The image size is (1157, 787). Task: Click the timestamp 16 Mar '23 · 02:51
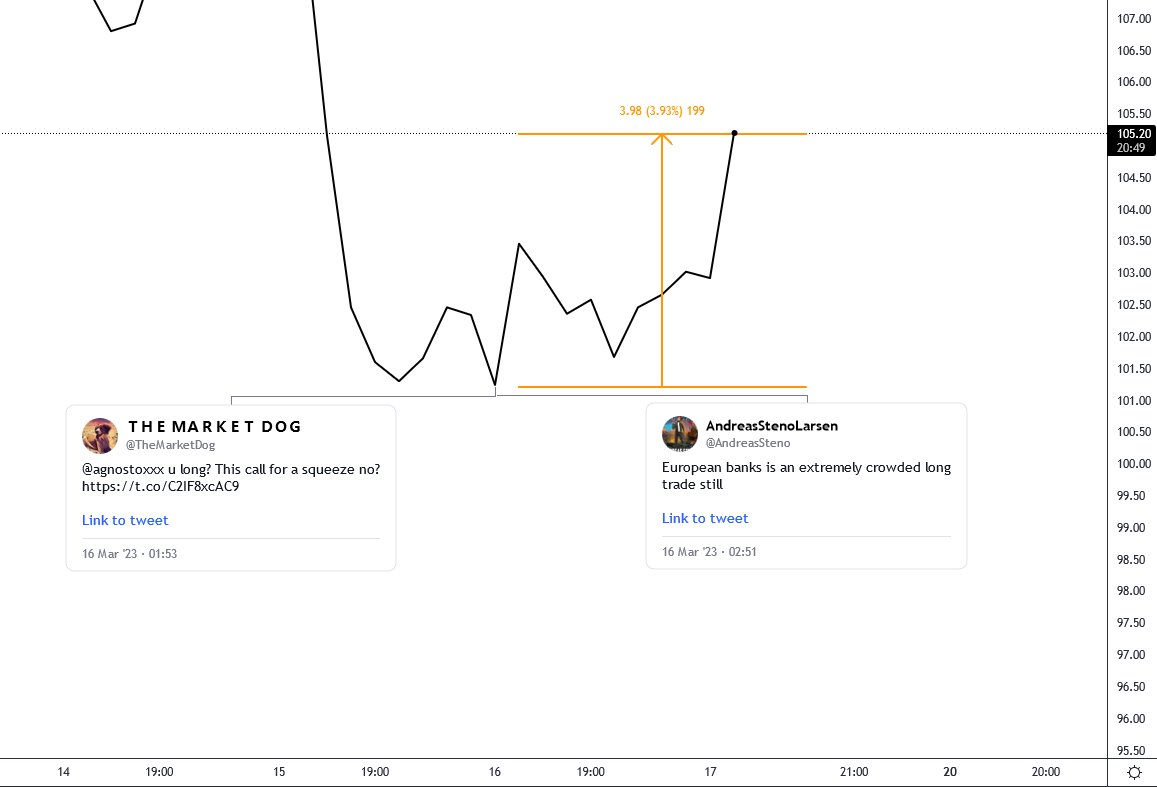point(709,551)
